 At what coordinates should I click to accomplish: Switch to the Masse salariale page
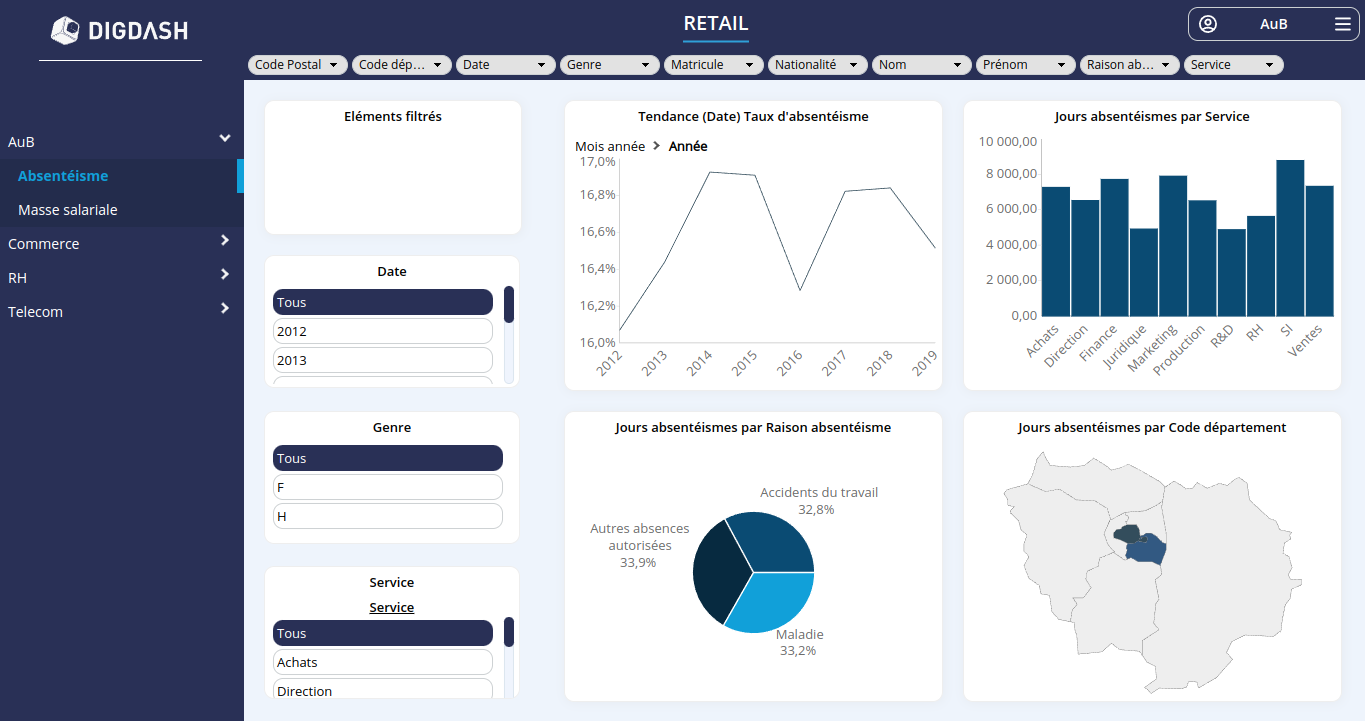pos(69,210)
